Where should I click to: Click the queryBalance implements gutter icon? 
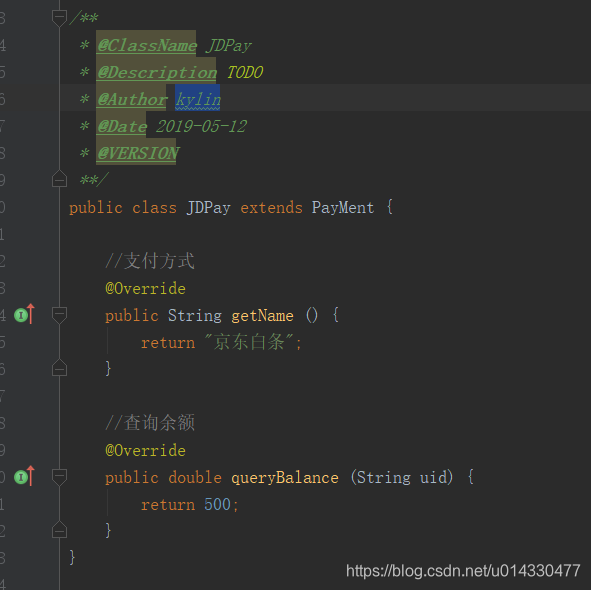point(24,477)
